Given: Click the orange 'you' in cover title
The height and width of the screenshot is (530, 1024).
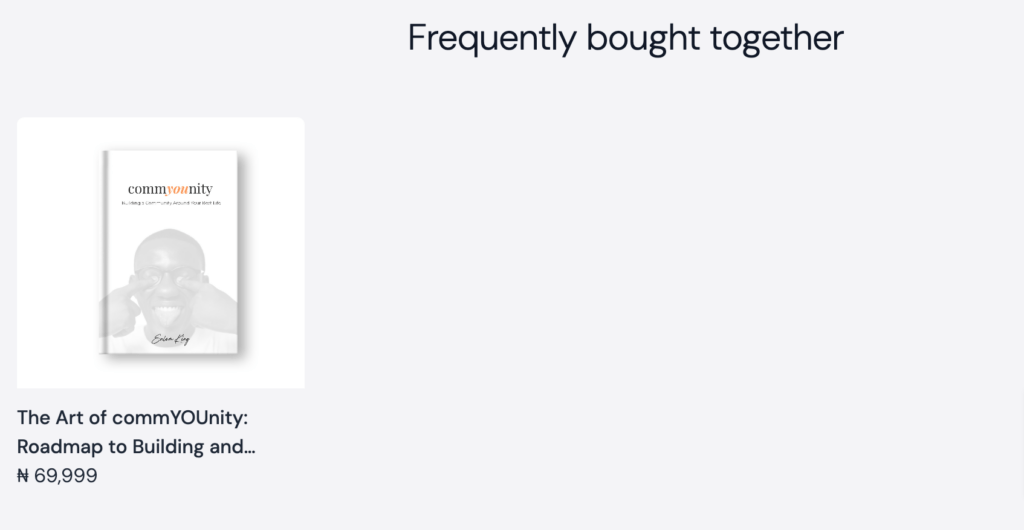Looking at the screenshot, I should pyautogui.click(x=177, y=190).
